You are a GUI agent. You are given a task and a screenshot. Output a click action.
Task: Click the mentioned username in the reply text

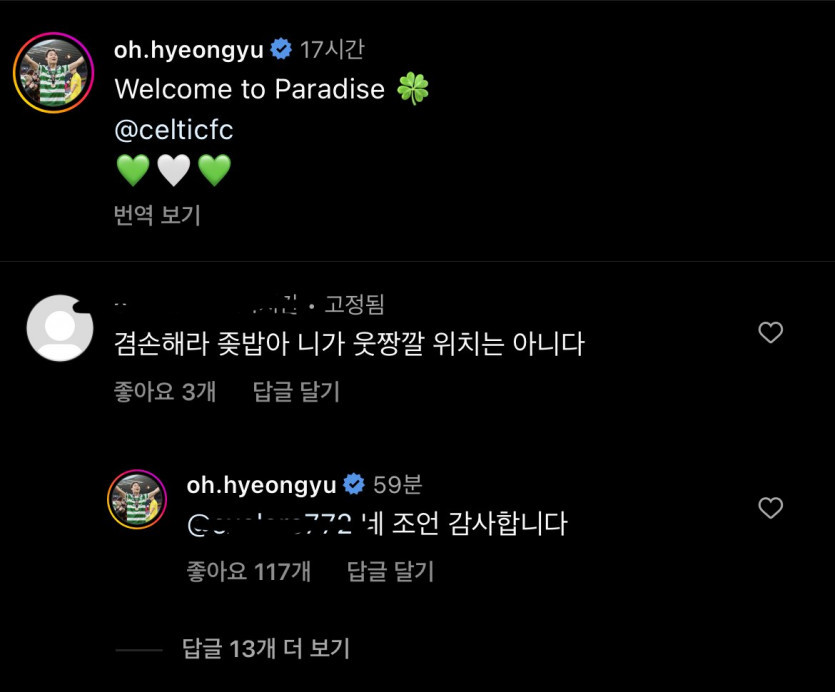click(268, 522)
